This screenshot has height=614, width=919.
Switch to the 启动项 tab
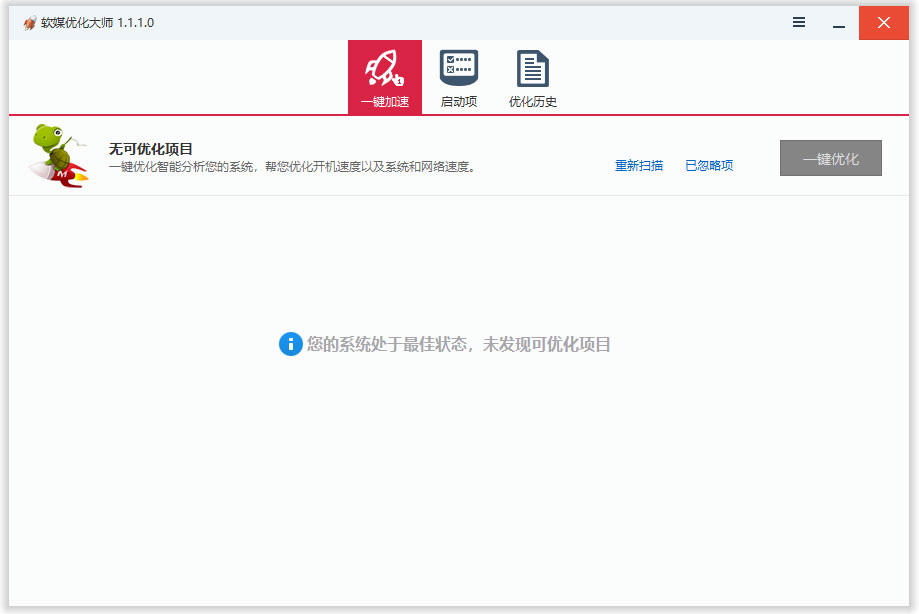(x=458, y=77)
